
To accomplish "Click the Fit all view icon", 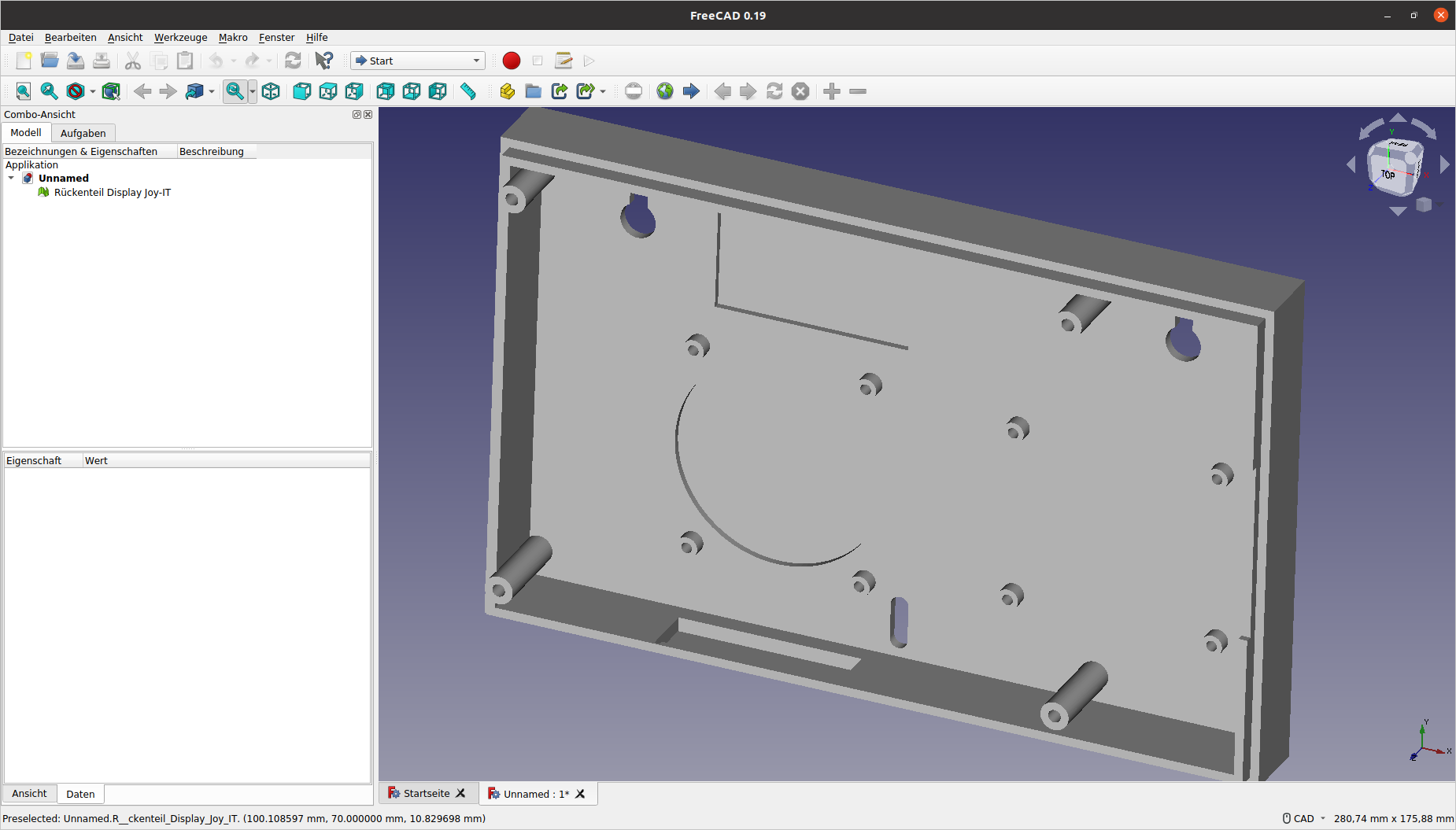I will coord(24,91).
